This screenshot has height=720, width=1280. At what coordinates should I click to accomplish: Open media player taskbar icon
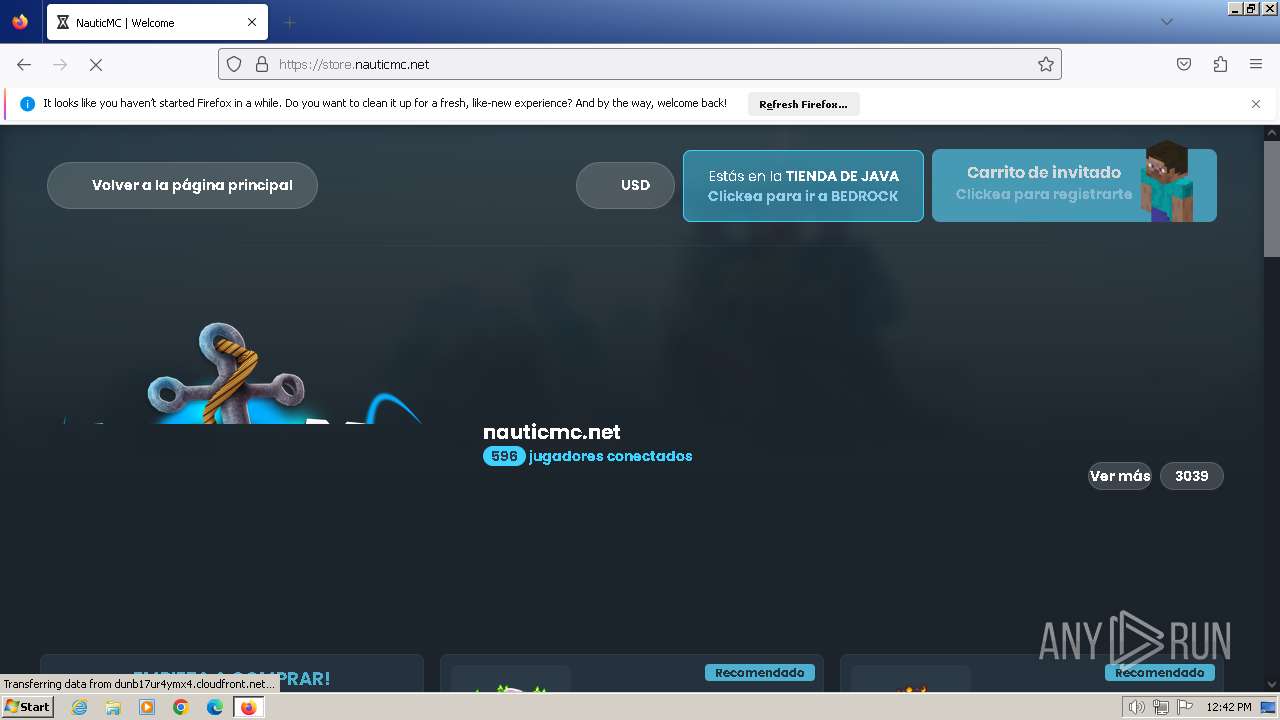point(147,707)
